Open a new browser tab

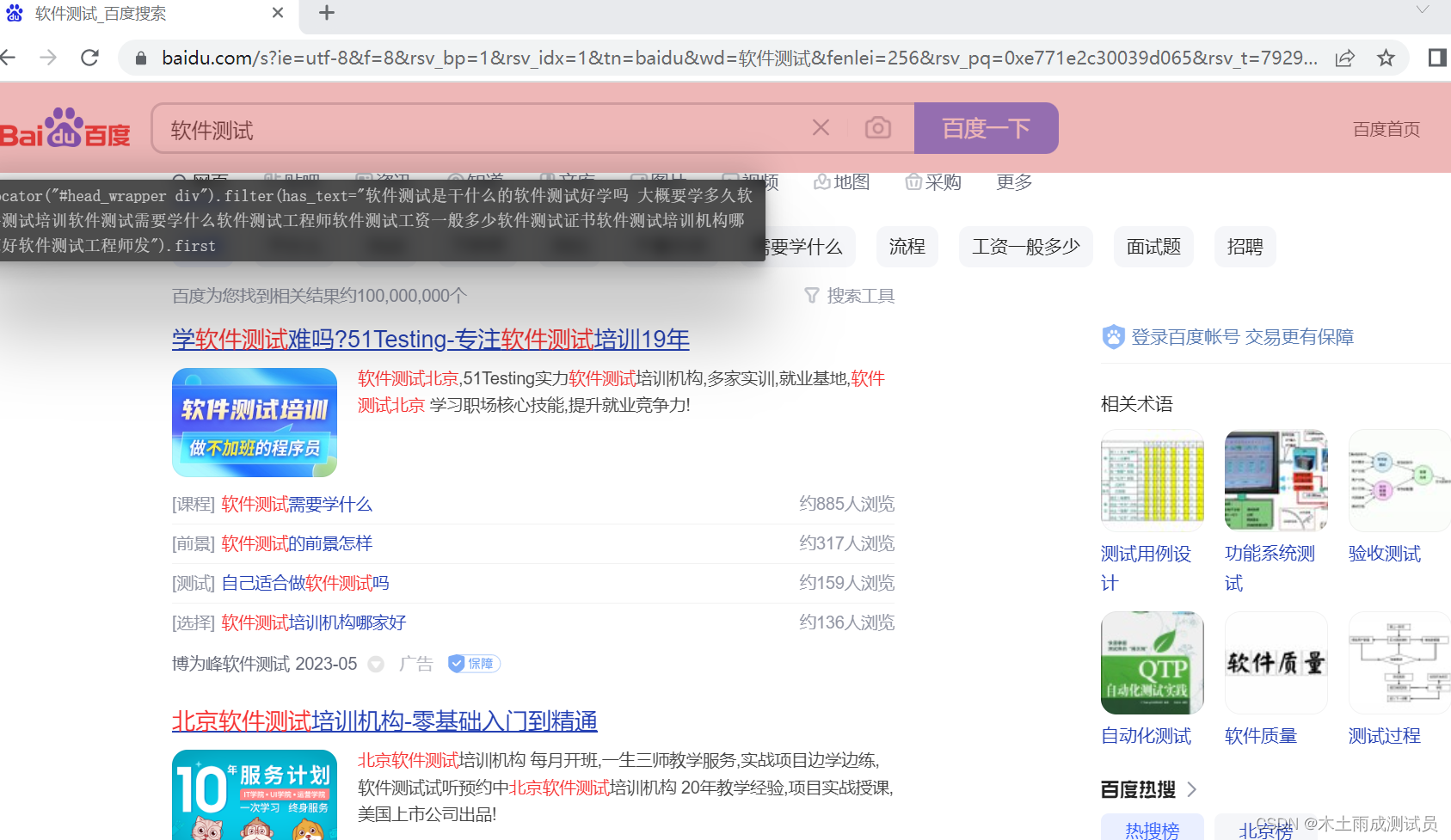pos(326,13)
